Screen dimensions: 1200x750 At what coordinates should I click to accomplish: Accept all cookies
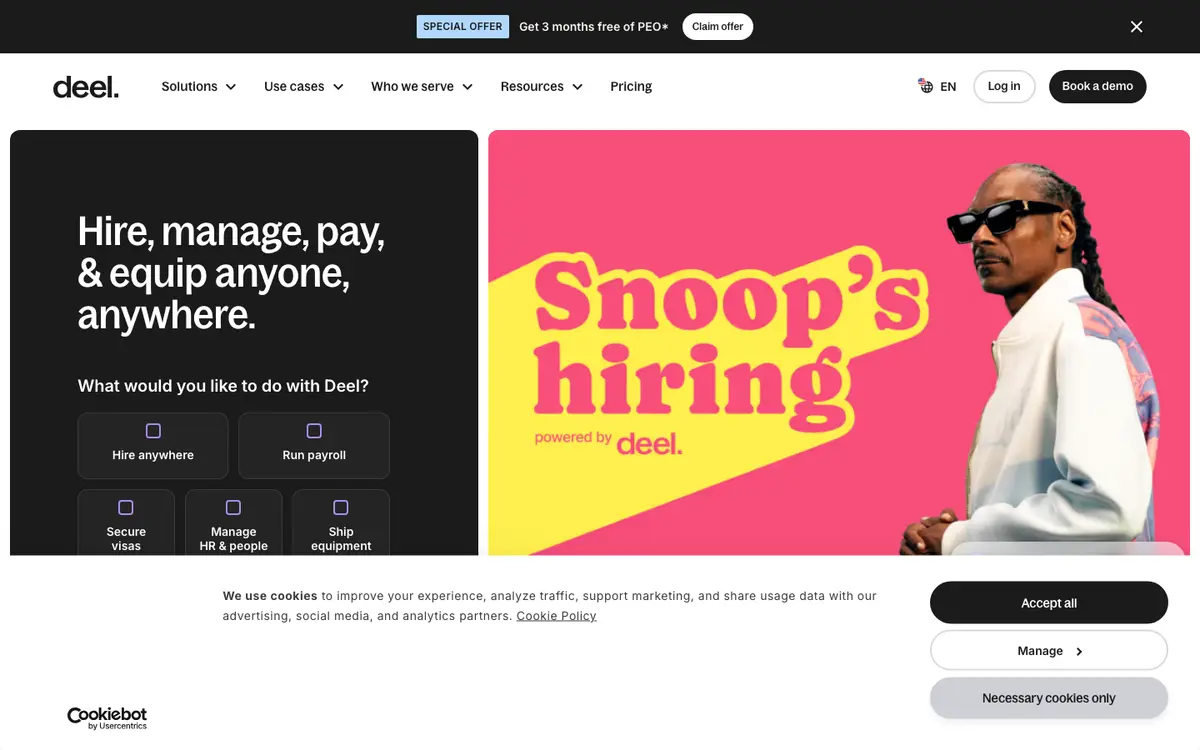1049,603
